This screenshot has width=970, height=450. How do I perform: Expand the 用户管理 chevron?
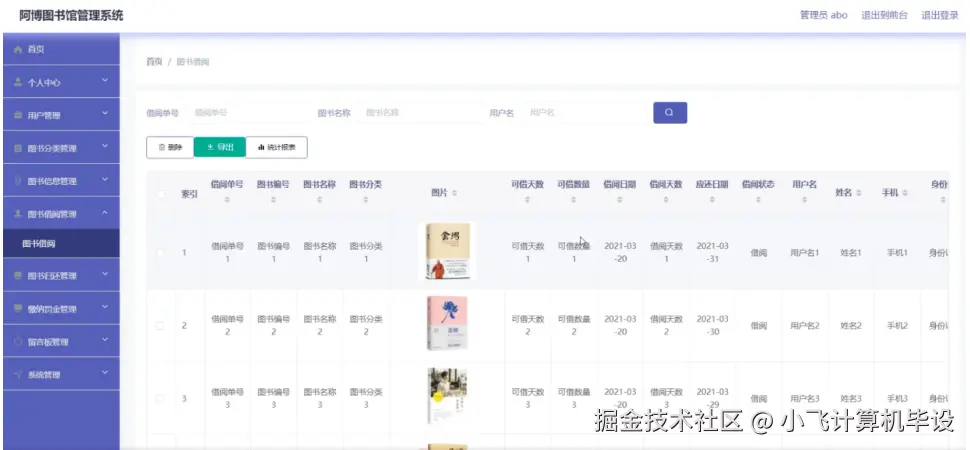tap(105, 113)
